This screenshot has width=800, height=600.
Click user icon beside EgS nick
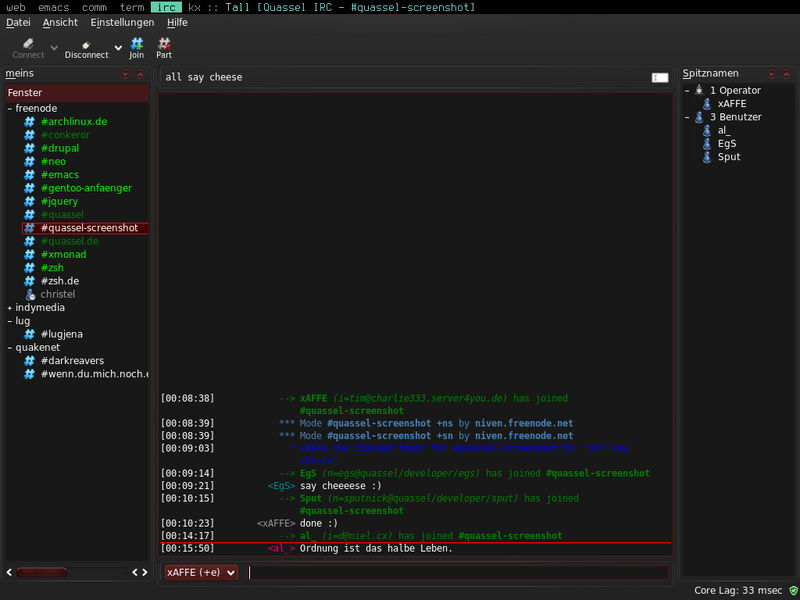[707, 143]
